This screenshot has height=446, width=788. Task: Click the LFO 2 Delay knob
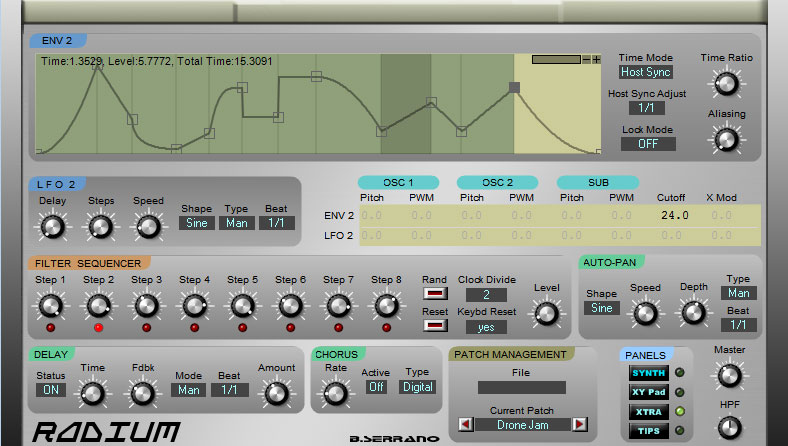(50, 226)
